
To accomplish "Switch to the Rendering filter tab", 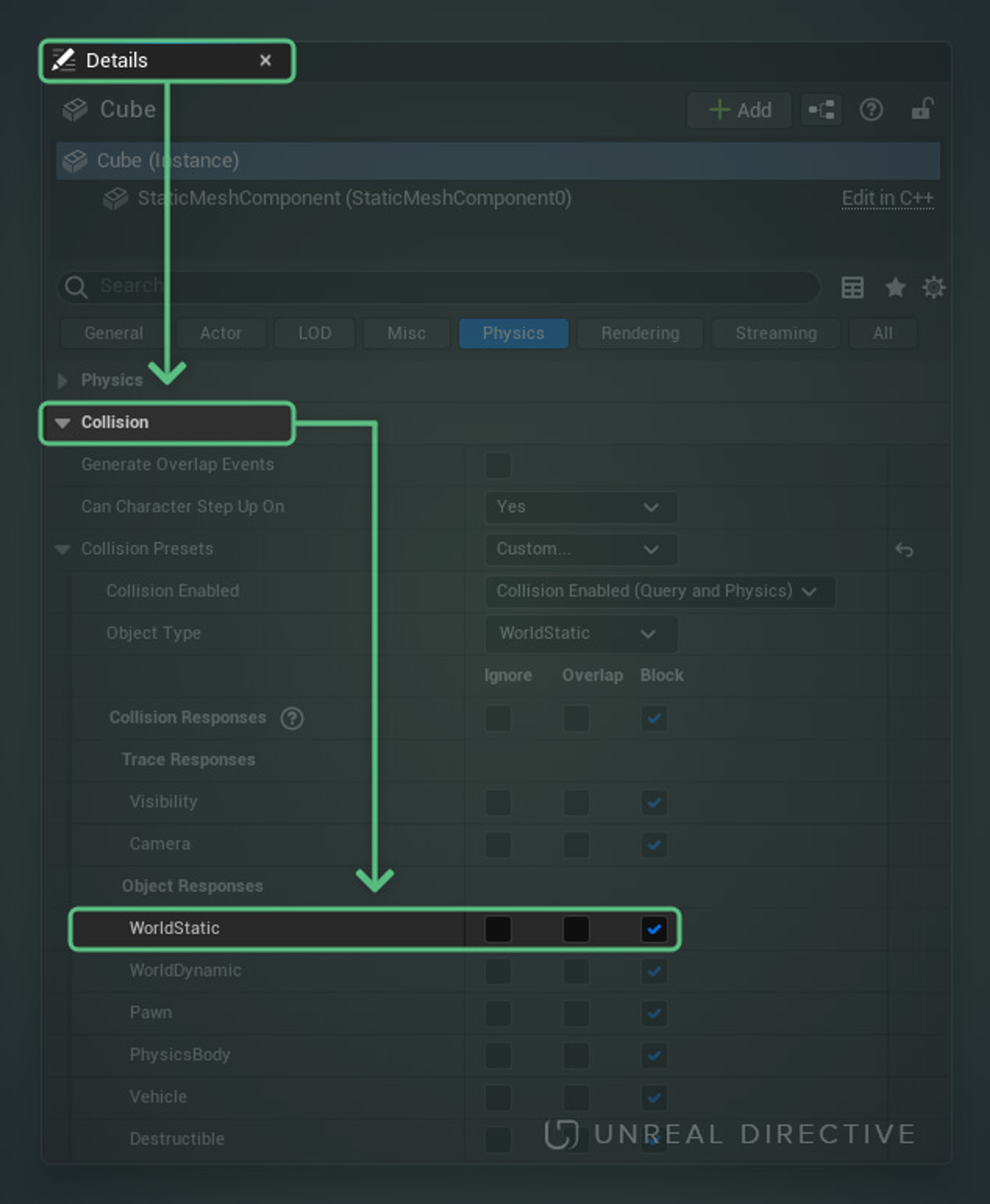I will [x=640, y=333].
